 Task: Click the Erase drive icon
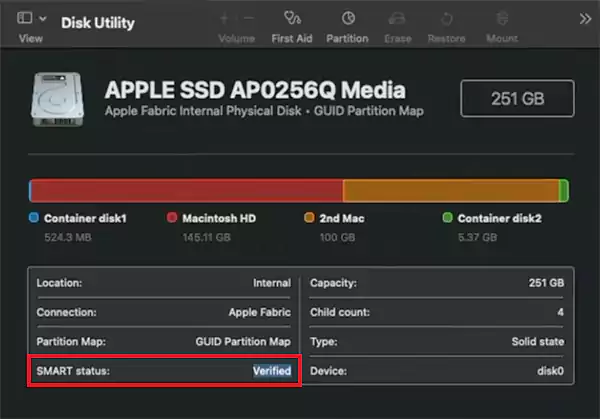tap(397, 18)
